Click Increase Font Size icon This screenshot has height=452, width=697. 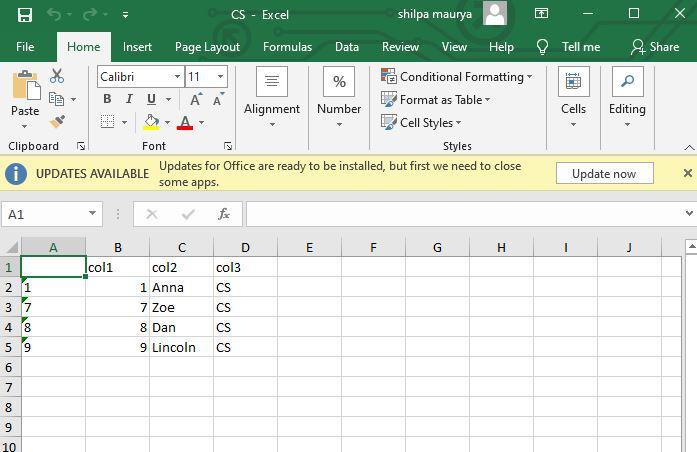(196, 99)
